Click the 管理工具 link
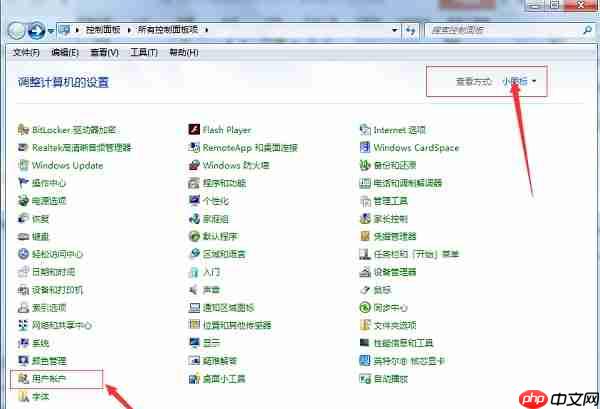The height and width of the screenshot is (409, 600). click(390, 201)
